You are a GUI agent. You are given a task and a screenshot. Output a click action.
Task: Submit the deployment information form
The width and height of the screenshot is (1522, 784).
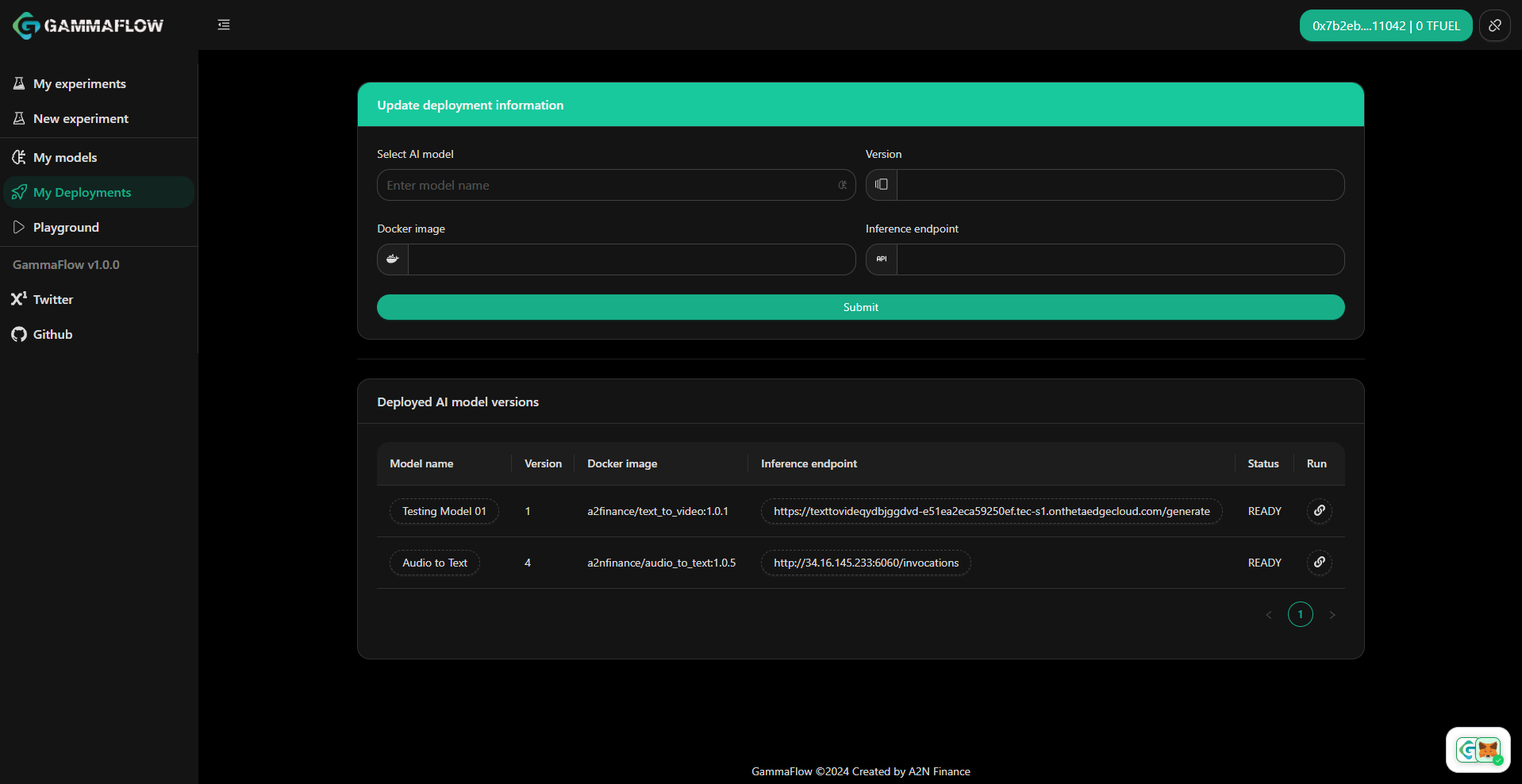[x=860, y=307]
